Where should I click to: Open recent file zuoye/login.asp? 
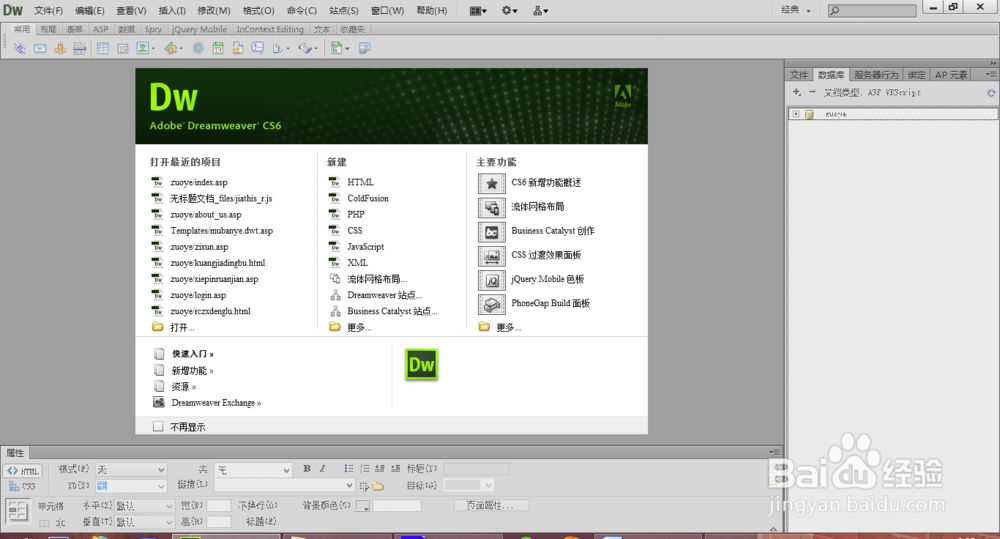[x=198, y=295]
